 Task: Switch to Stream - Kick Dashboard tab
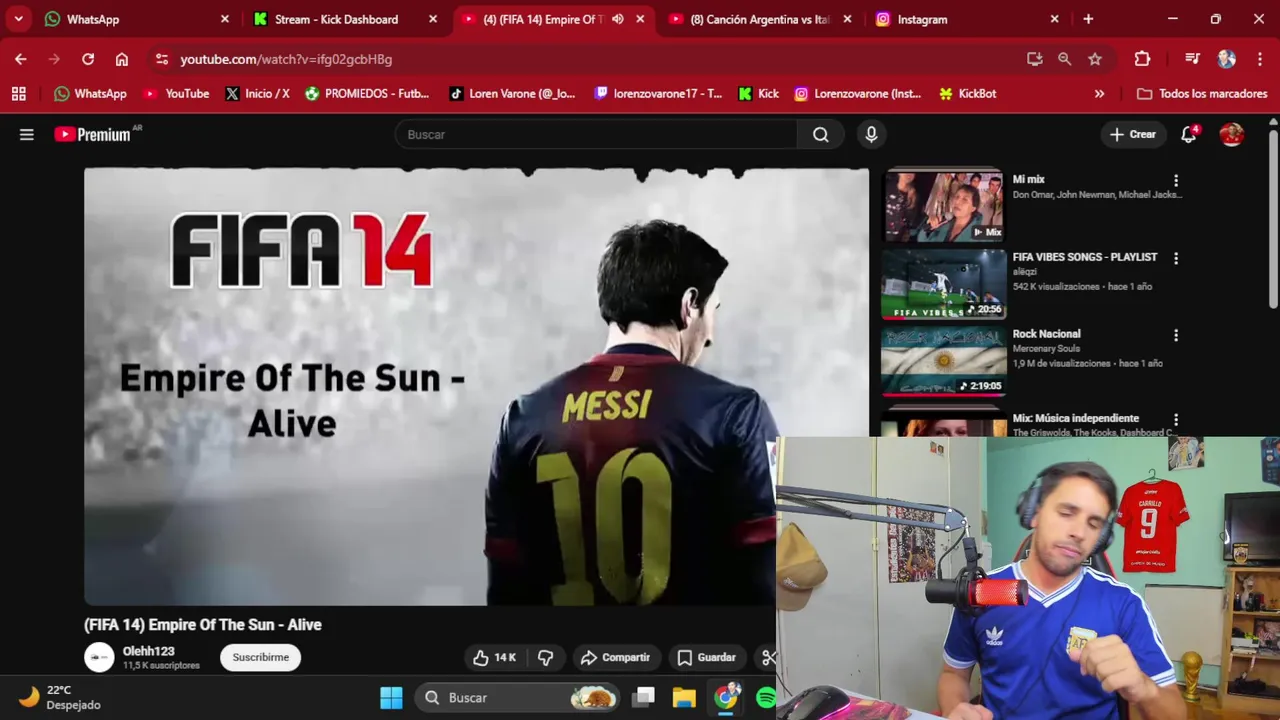coord(345,19)
